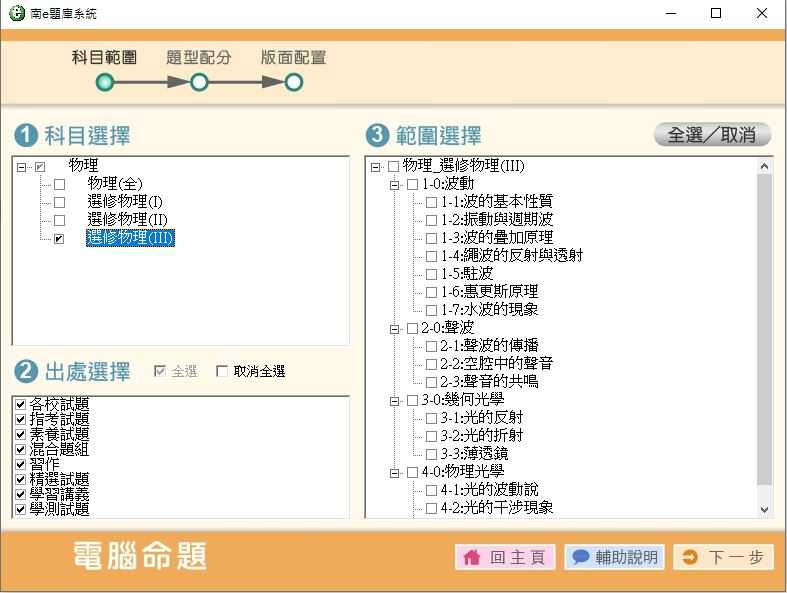Check 1-2:振動與週期波 checkbox
The image size is (787, 593).
click(x=431, y=220)
